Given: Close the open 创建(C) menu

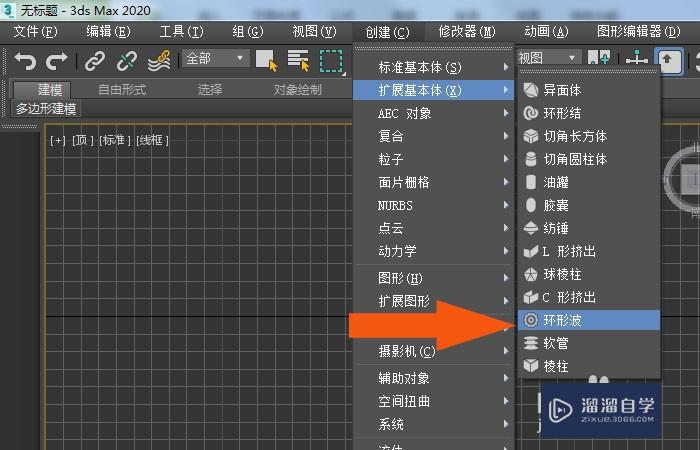Looking at the screenshot, I should click(388, 32).
